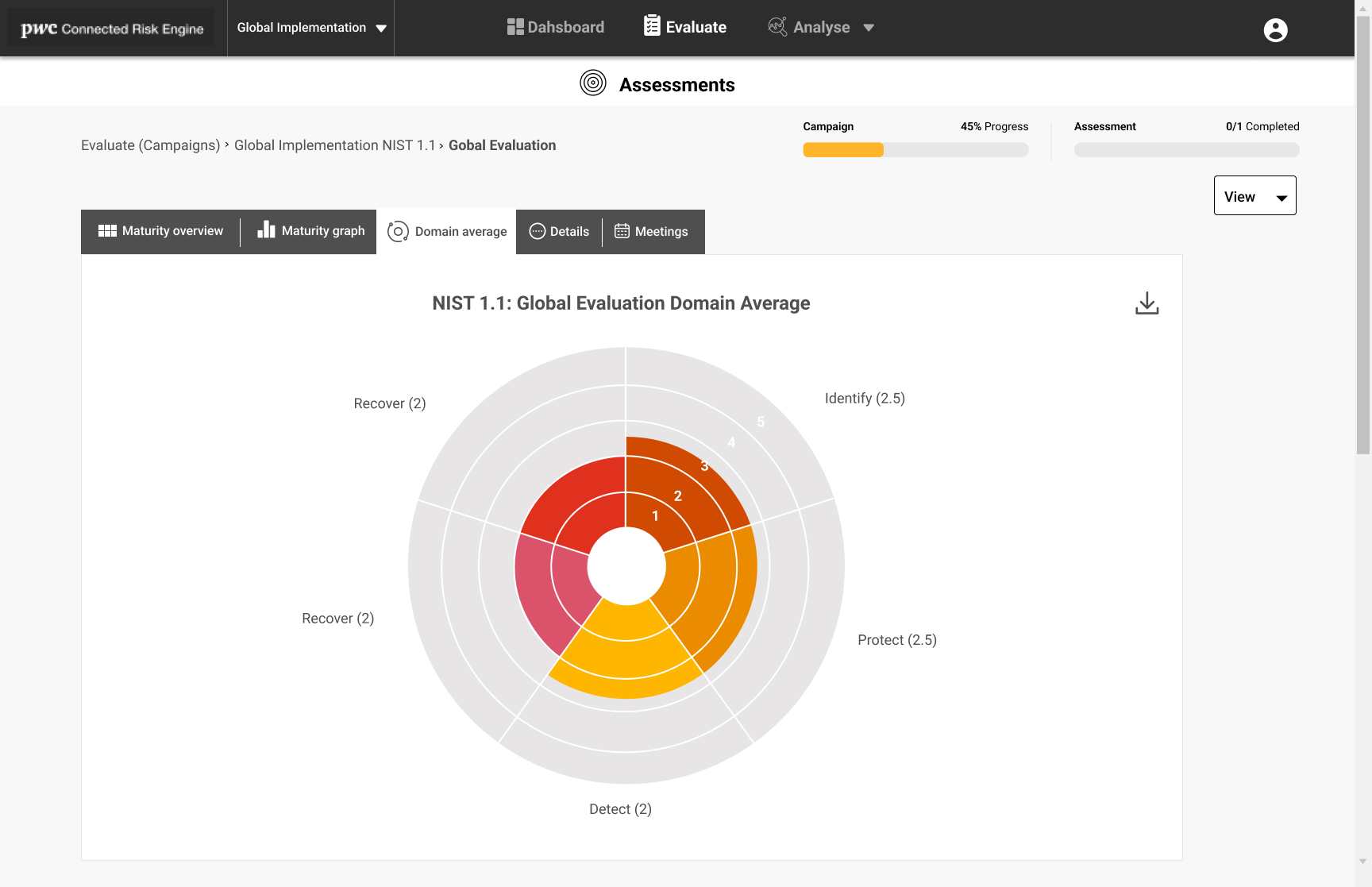Click the Maturity overview grid icon

(108, 230)
